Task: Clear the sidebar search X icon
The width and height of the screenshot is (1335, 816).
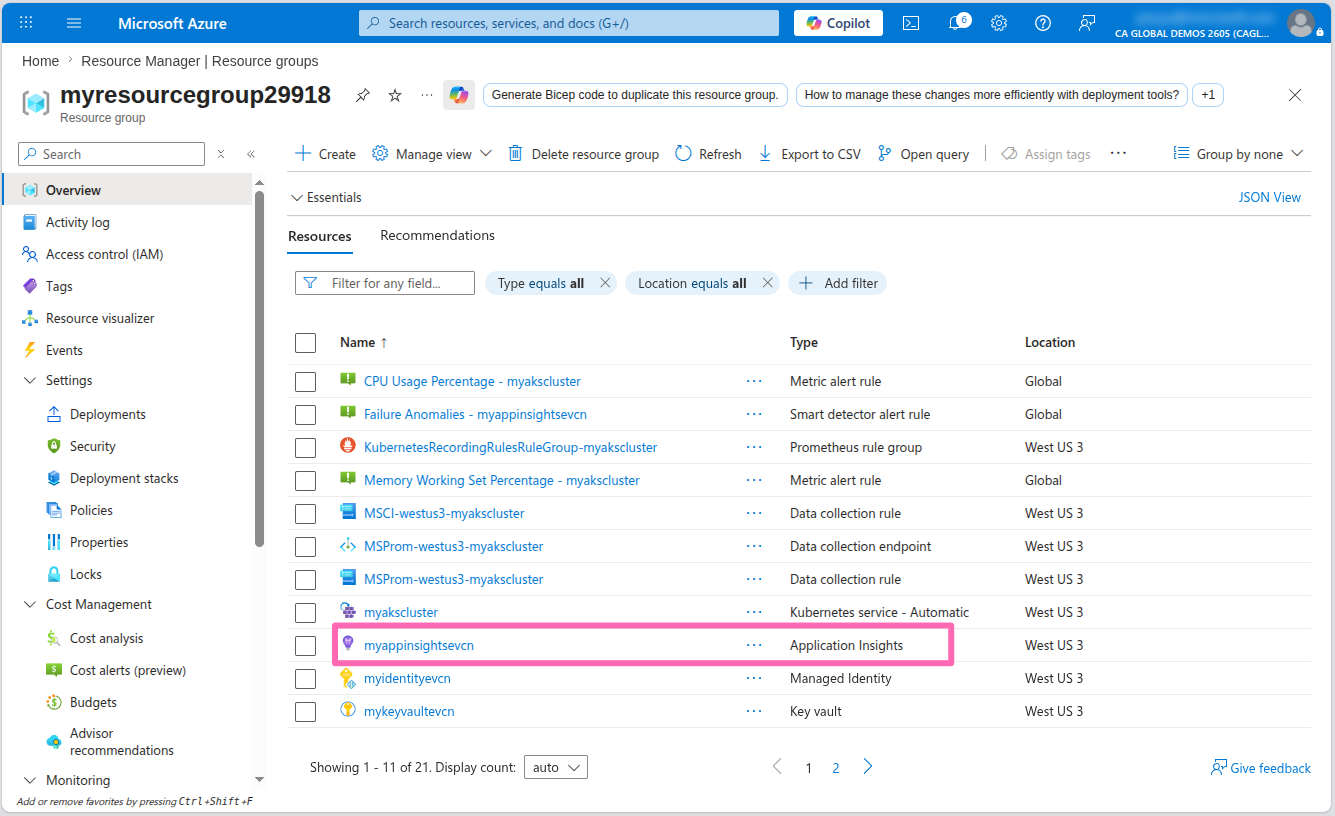Action: click(x=221, y=154)
